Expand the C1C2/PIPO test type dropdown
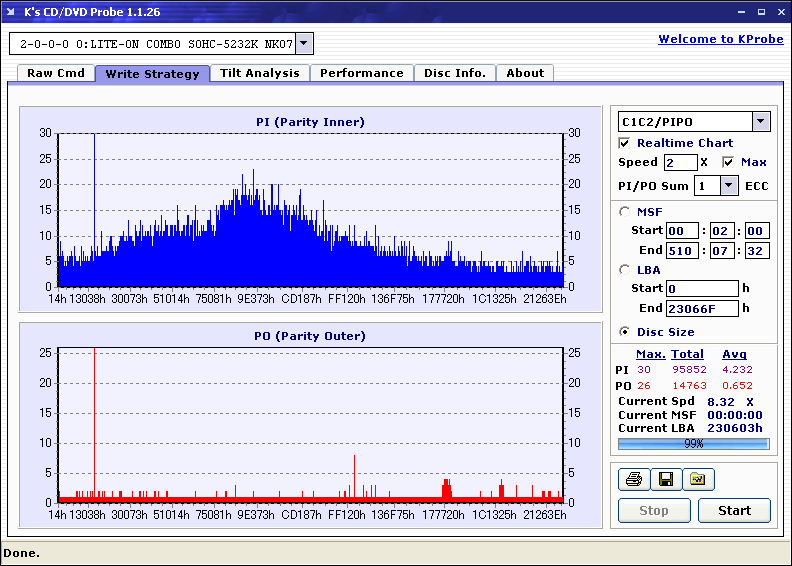Screen dimensions: 792x566 760,121
